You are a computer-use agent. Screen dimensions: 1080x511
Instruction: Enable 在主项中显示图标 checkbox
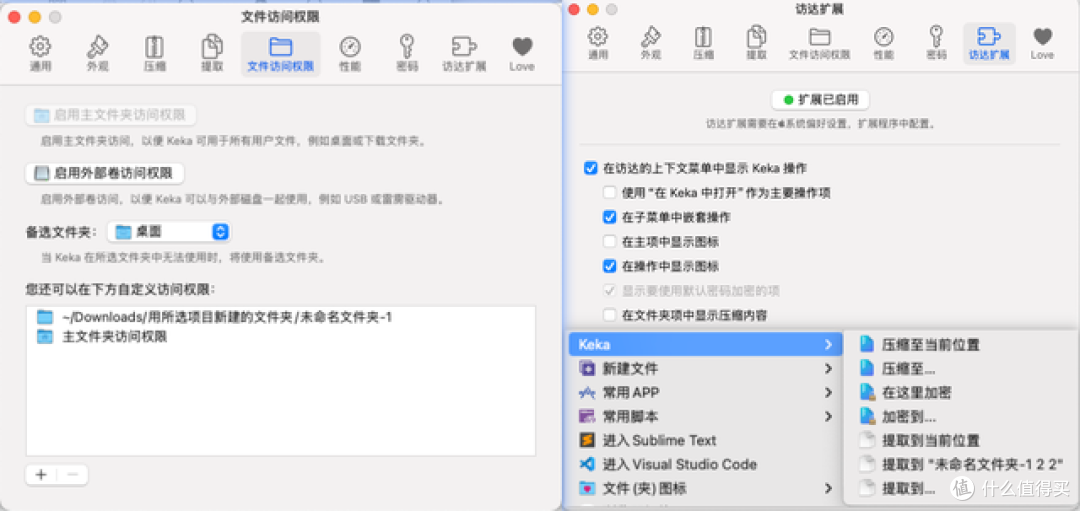(x=609, y=242)
